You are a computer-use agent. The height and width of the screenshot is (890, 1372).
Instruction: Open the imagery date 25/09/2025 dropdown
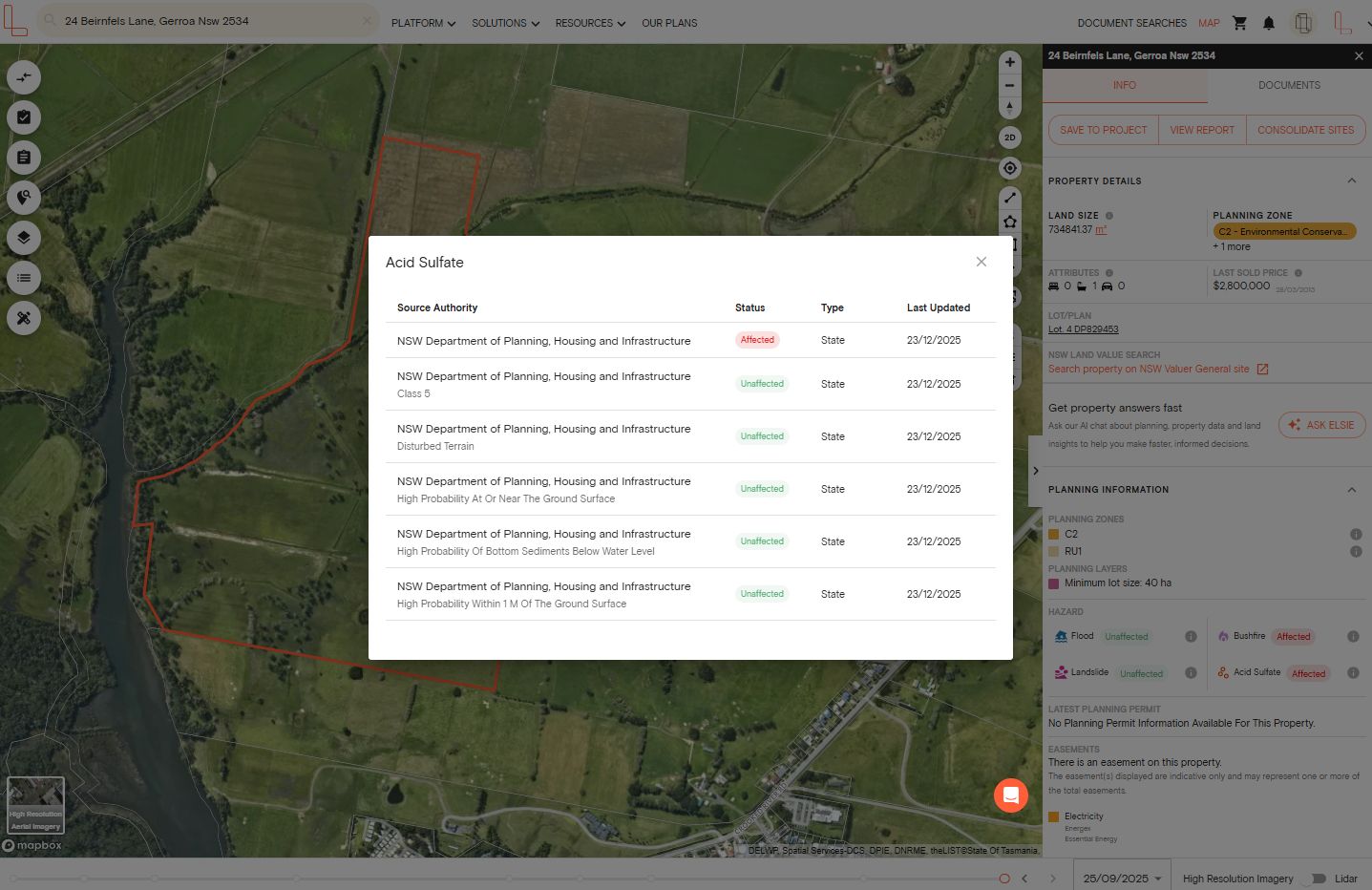1121,879
